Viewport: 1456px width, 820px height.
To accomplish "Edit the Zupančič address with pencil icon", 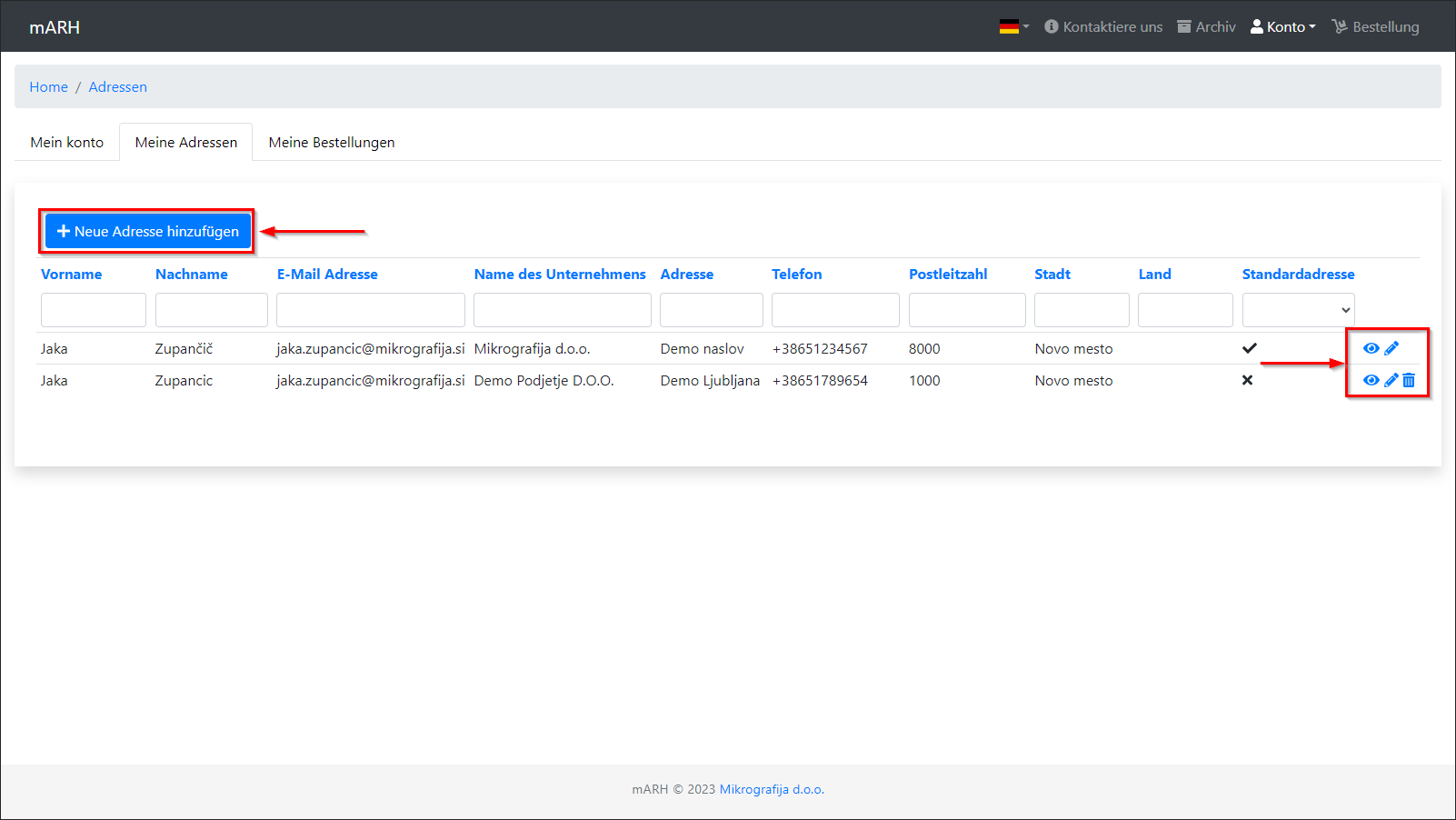I will (1391, 348).
